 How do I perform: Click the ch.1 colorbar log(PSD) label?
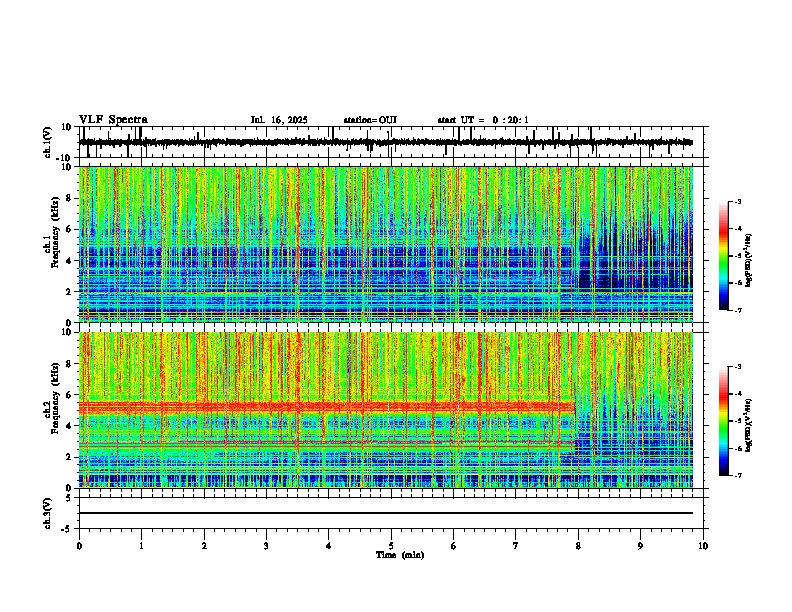tap(749, 261)
